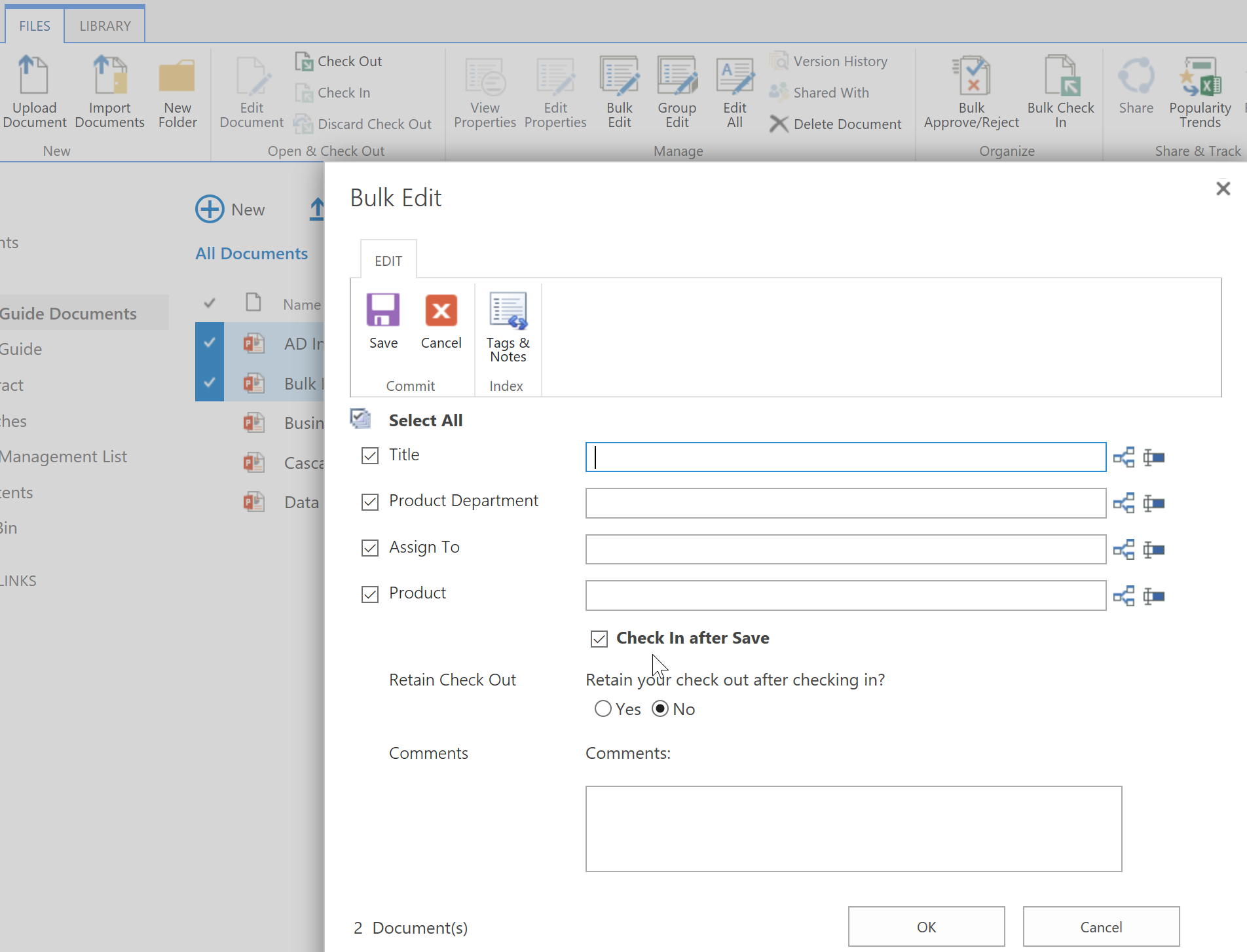
Task: Open Management List in left navigation
Action: point(64,456)
